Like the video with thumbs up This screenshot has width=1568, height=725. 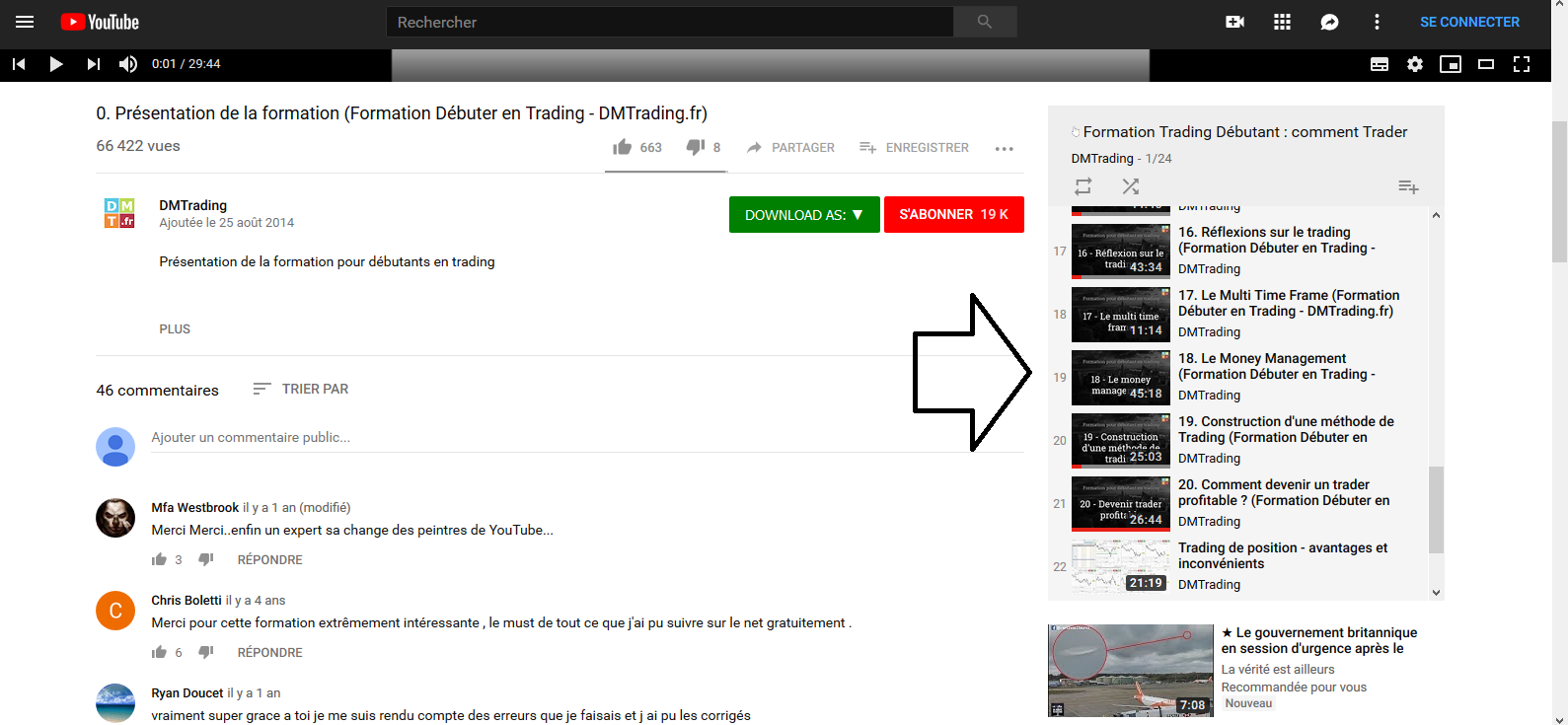coord(622,147)
